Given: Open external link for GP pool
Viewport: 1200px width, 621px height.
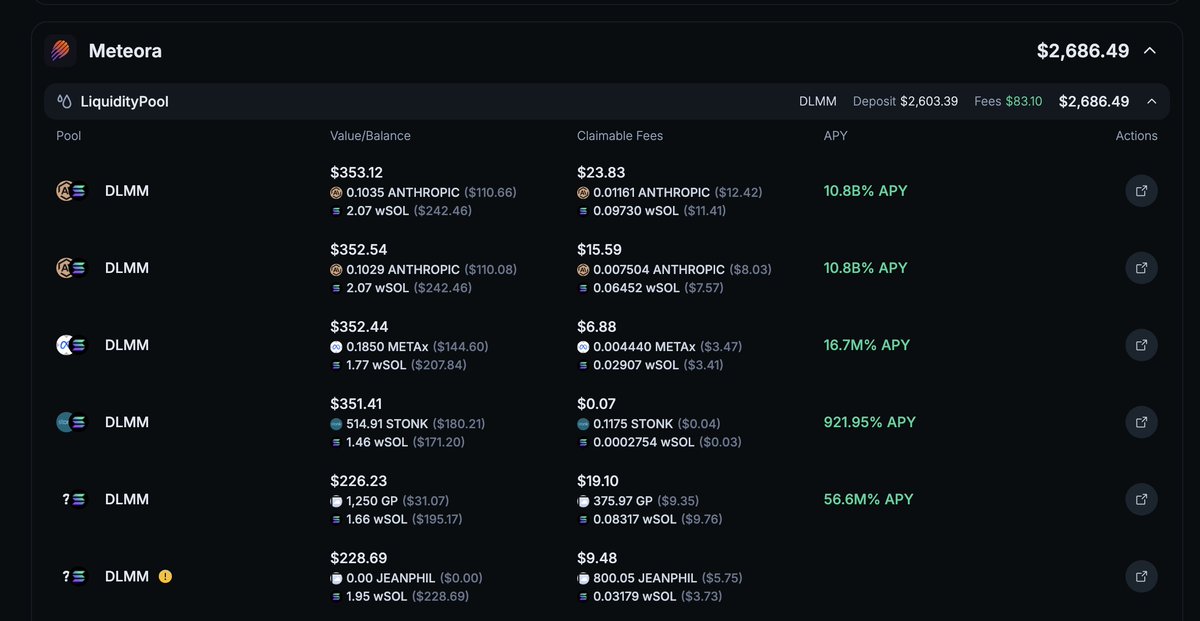Looking at the screenshot, I should (x=1142, y=499).
